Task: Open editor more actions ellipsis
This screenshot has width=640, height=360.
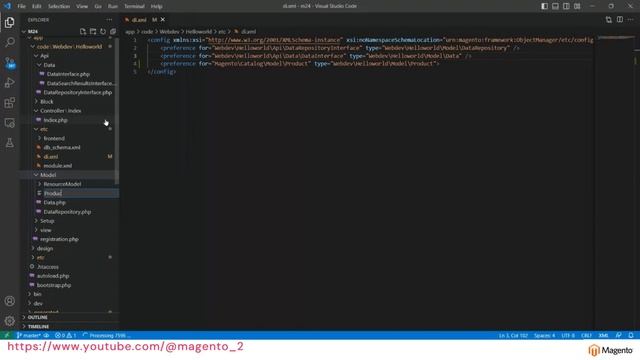Action: click(x=631, y=20)
